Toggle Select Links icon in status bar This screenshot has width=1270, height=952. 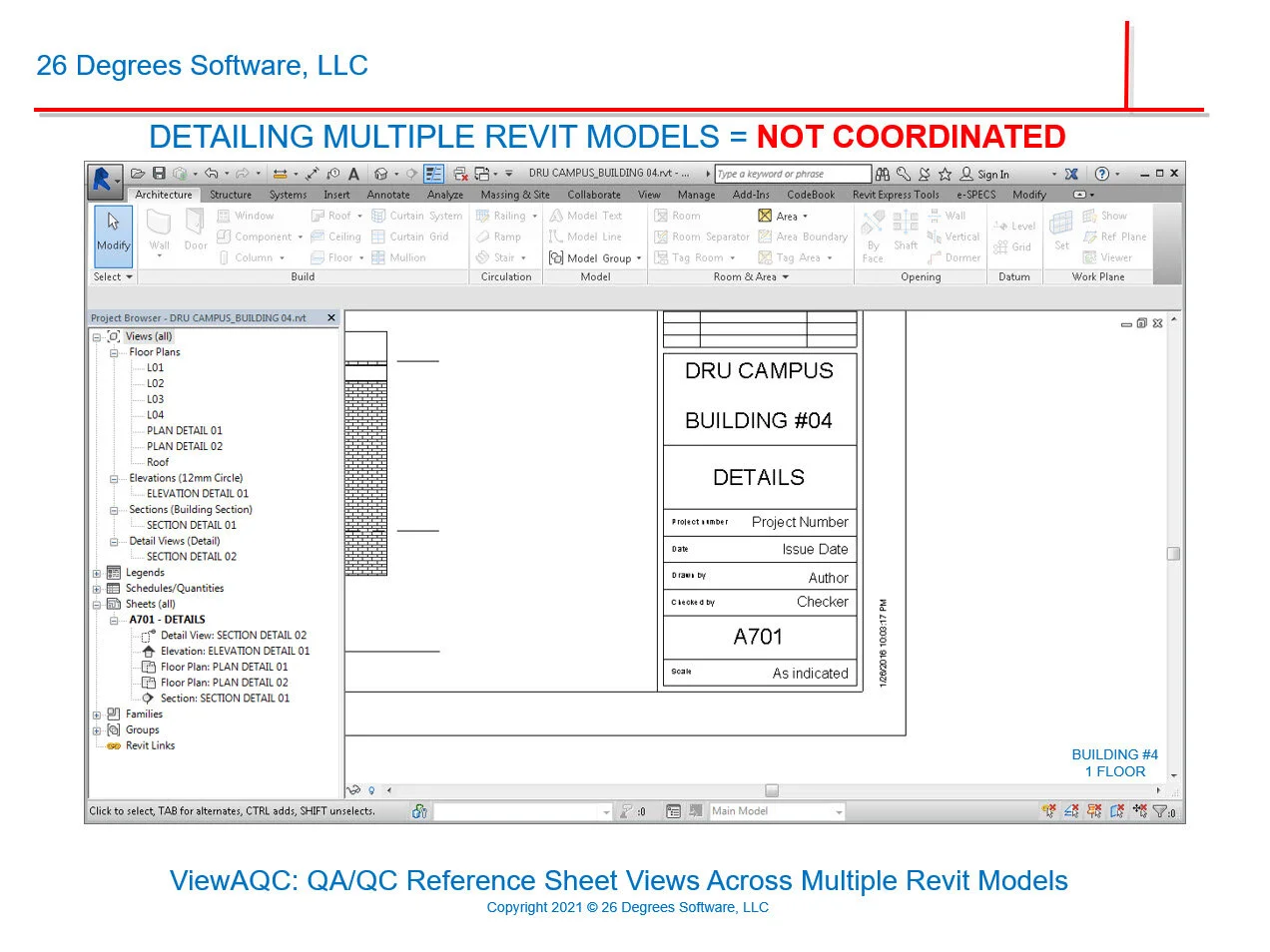pos(1048,812)
